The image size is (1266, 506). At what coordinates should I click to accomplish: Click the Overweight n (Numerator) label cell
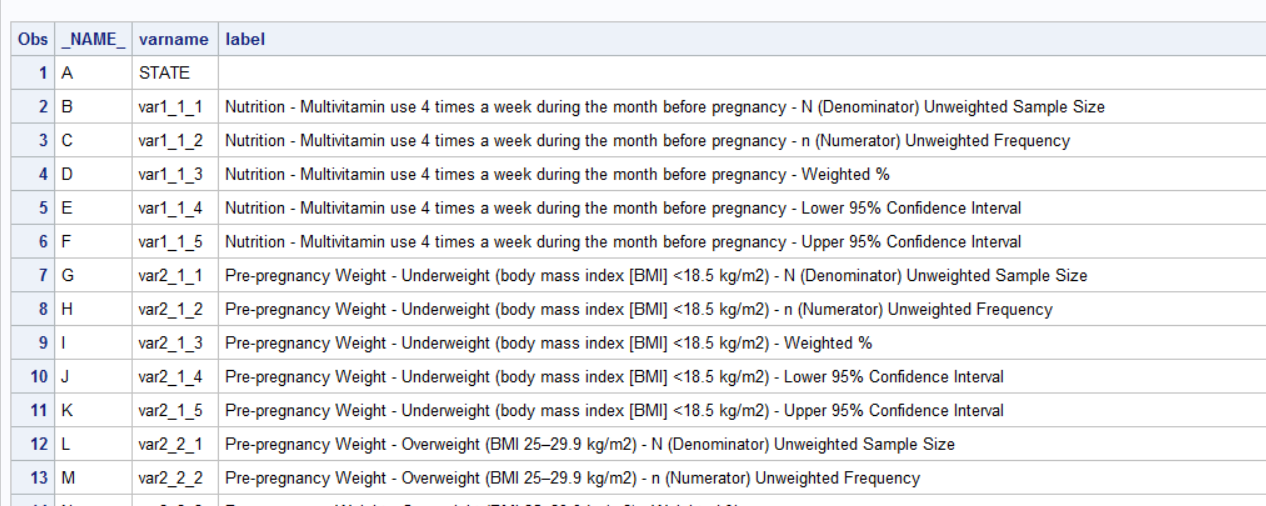(572, 478)
